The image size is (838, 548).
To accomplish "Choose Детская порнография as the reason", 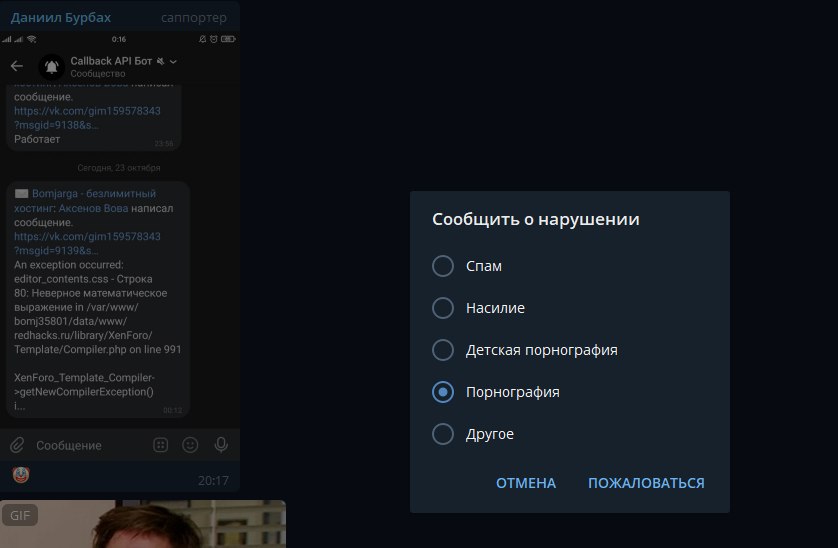I will pos(443,350).
